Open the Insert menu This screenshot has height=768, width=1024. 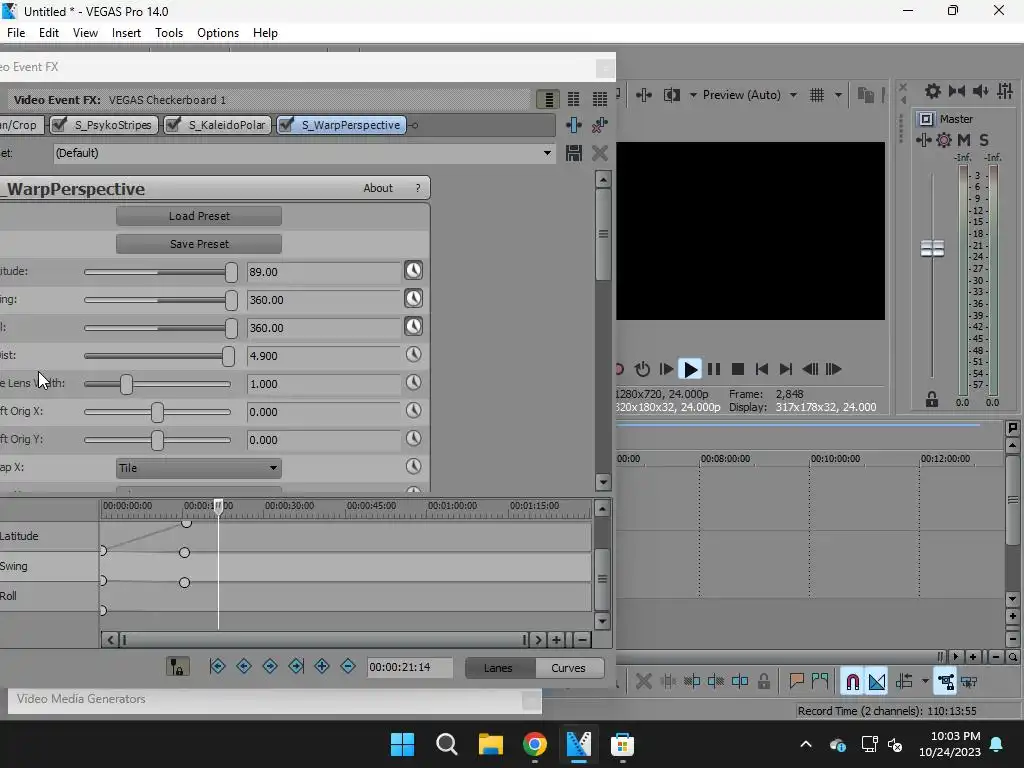(126, 33)
